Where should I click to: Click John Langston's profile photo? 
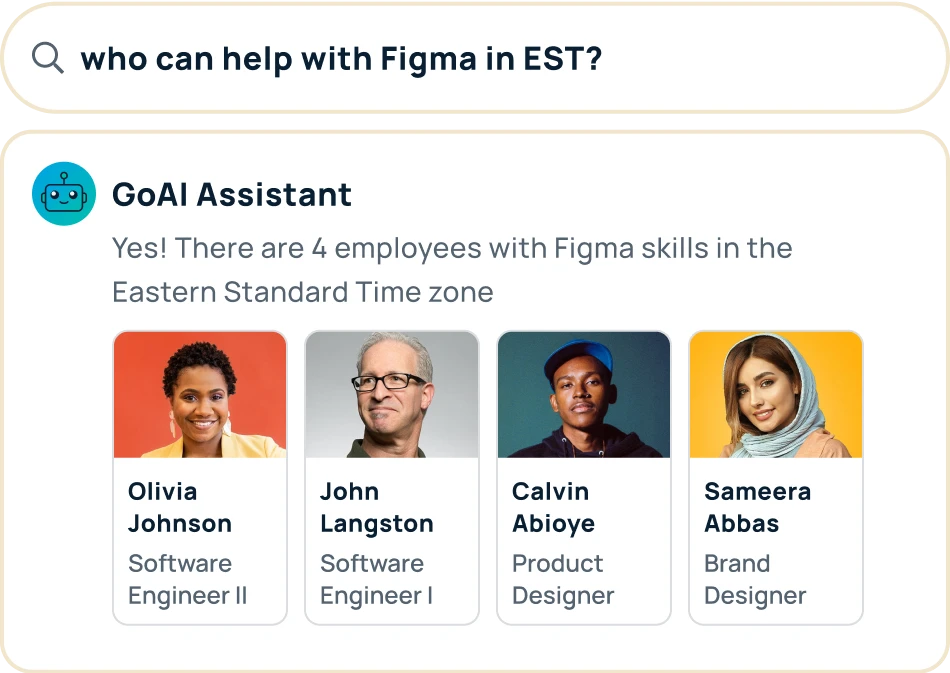pyautogui.click(x=391, y=394)
